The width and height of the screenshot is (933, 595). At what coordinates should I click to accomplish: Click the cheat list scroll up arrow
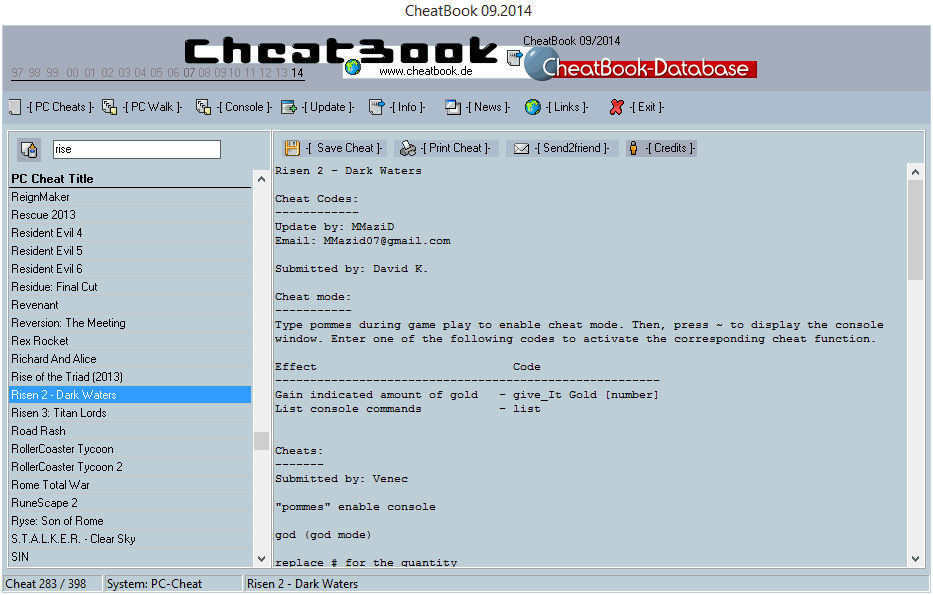(261, 179)
